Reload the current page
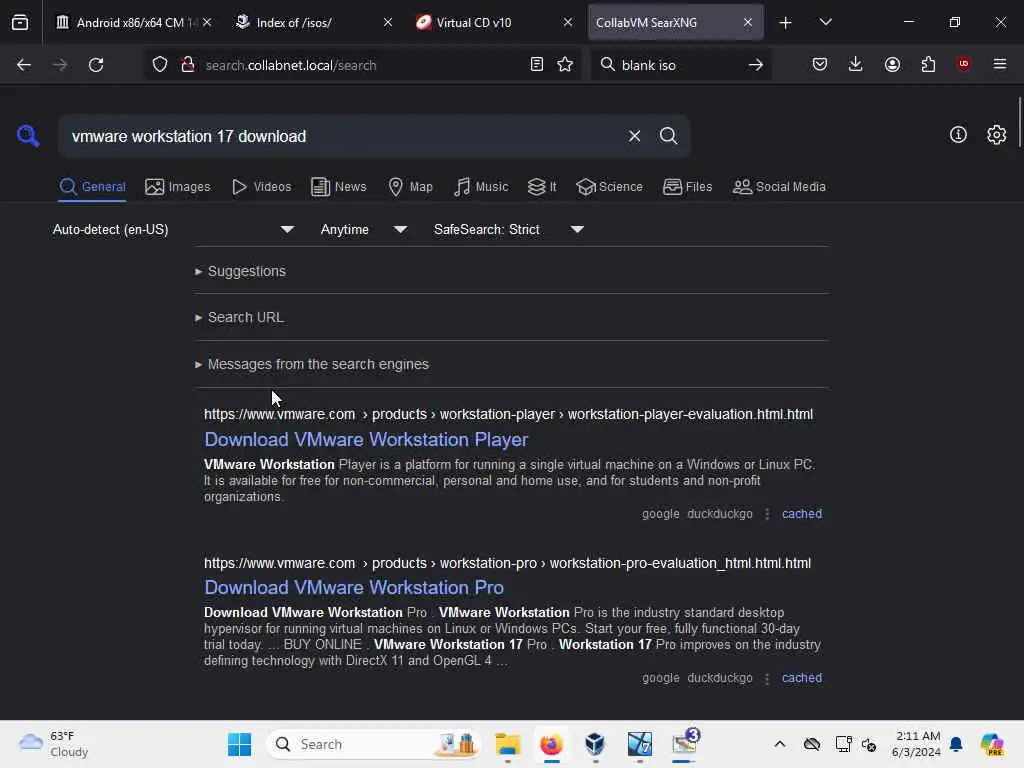This screenshot has width=1024, height=768. [x=96, y=65]
